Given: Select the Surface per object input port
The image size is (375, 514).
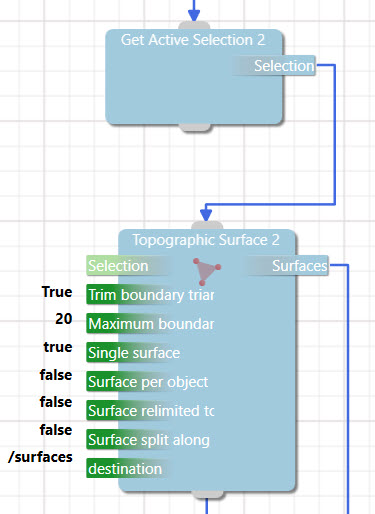Looking at the screenshot, I should 149,382.
